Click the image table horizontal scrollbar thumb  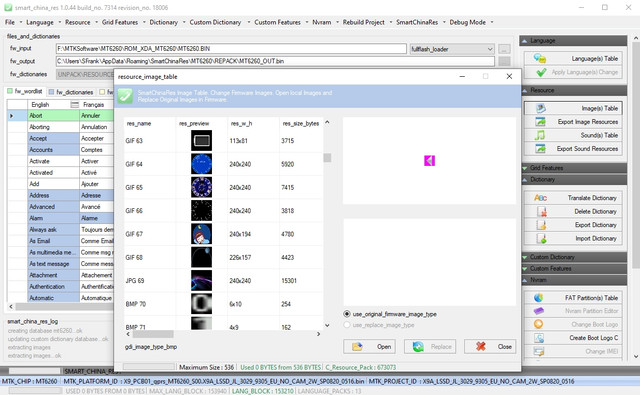(x=153, y=334)
